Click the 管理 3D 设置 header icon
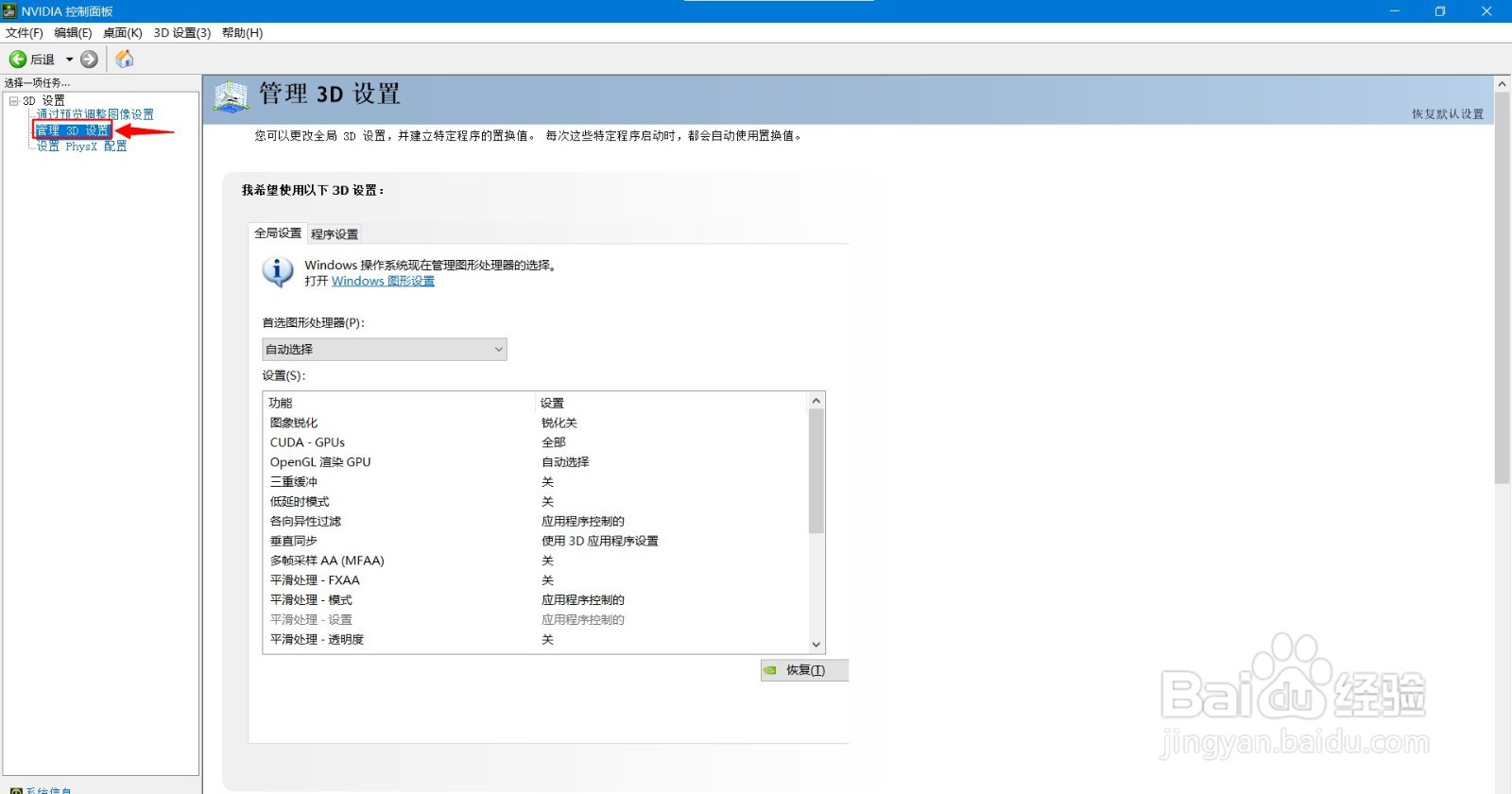Screen dimensions: 1512x794 [x=231, y=96]
